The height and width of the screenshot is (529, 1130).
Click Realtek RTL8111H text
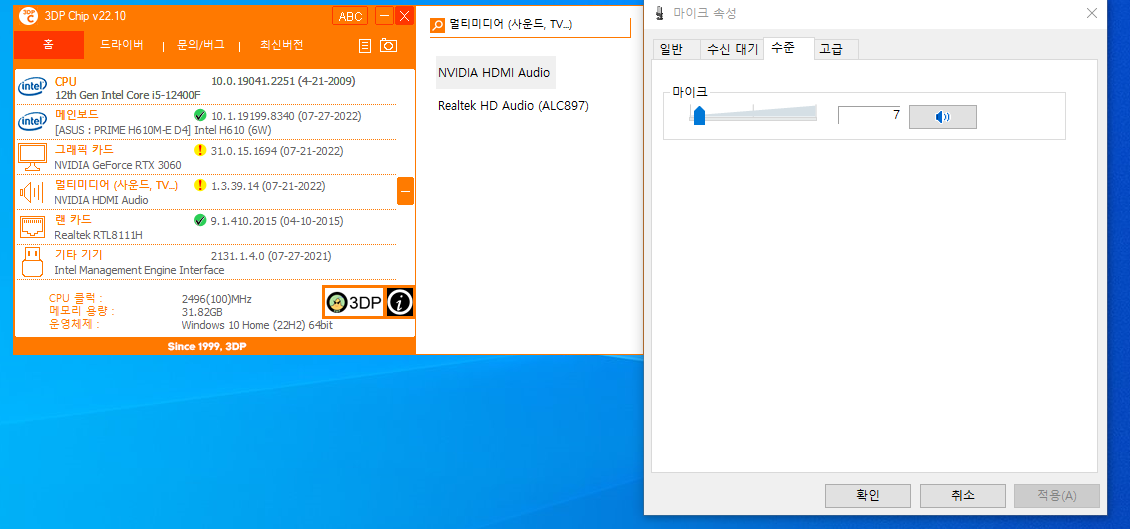tap(99, 235)
